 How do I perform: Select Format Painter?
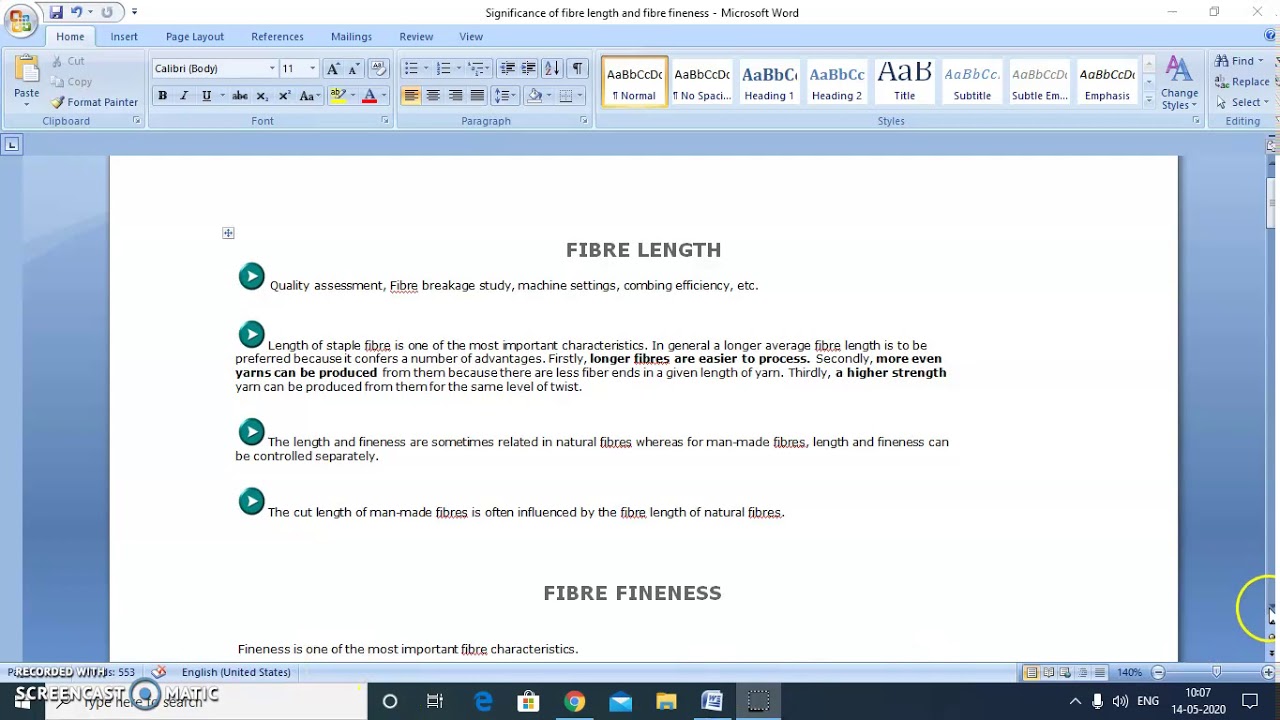94,102
